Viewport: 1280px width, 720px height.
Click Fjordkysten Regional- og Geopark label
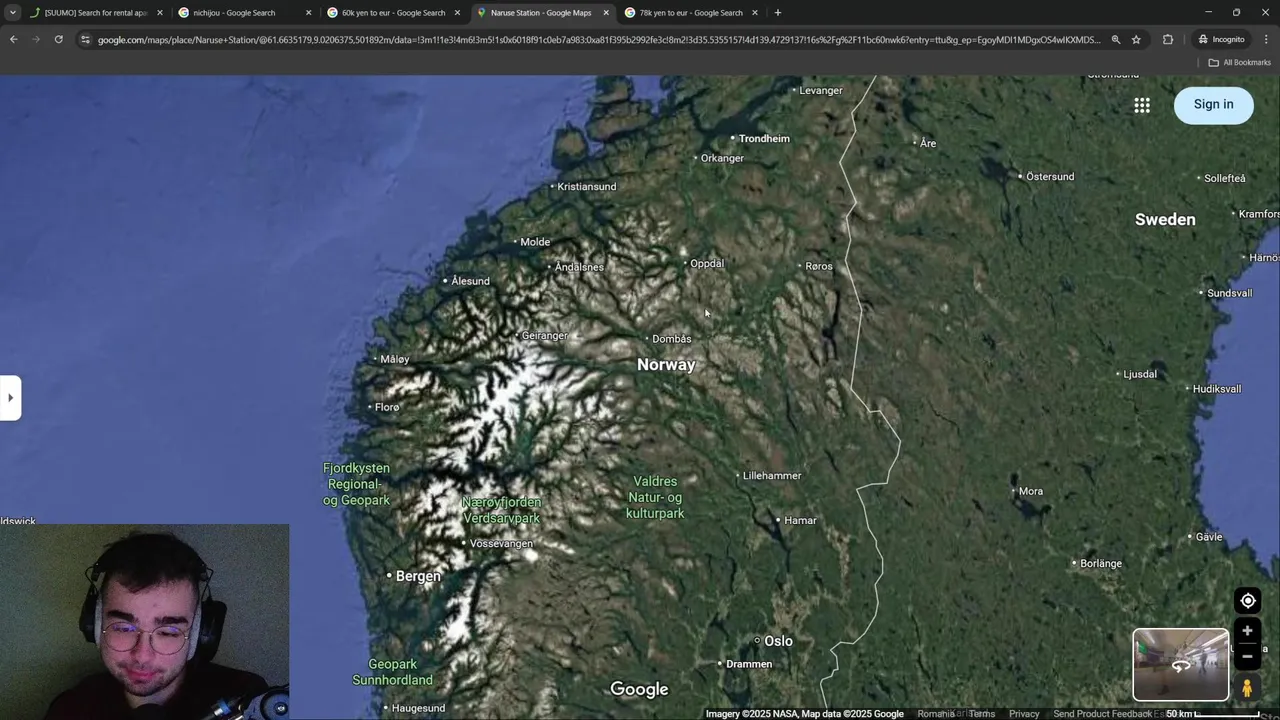357,484
